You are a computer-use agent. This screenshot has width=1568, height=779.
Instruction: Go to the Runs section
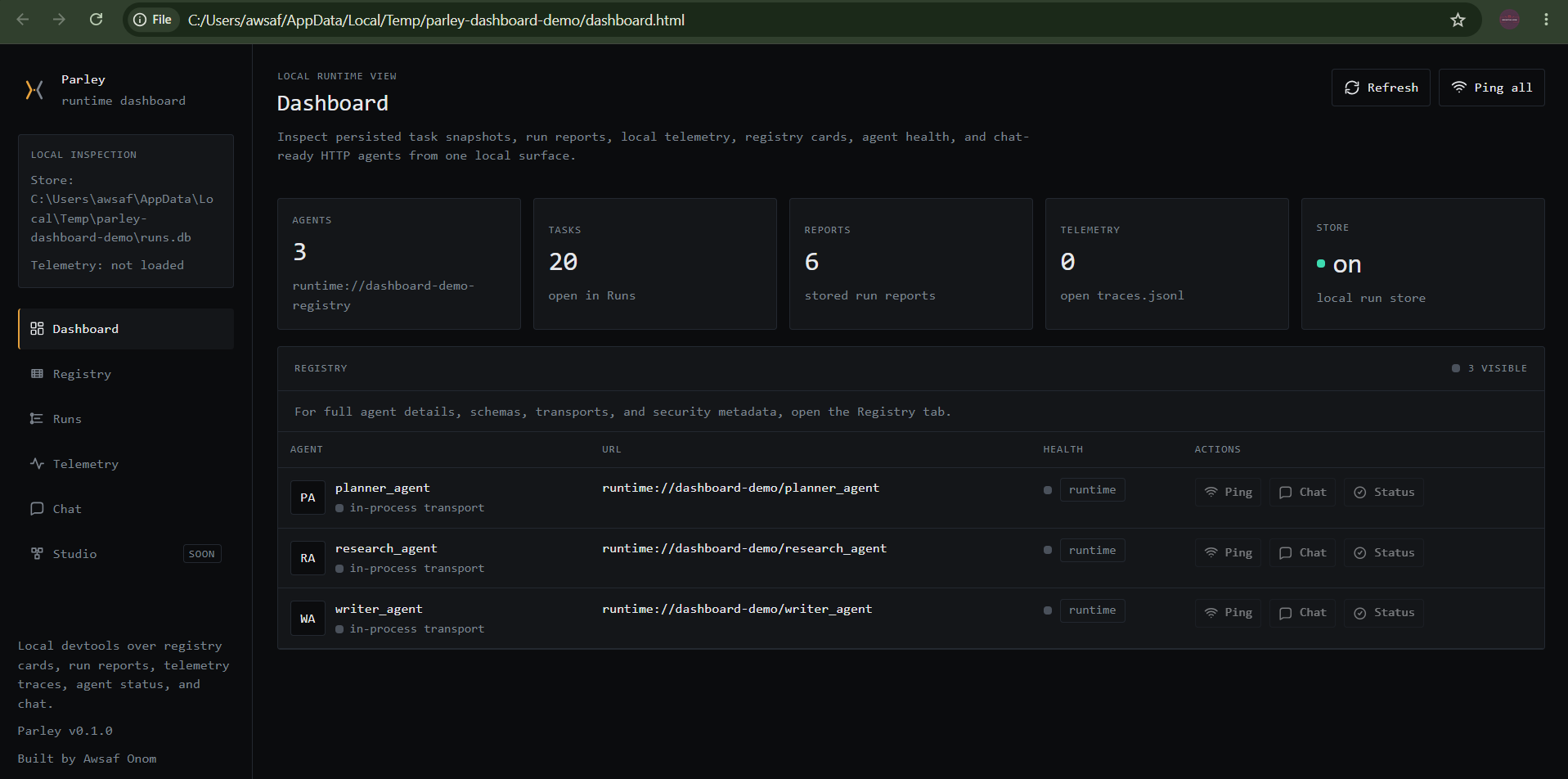tap(126, 419)
